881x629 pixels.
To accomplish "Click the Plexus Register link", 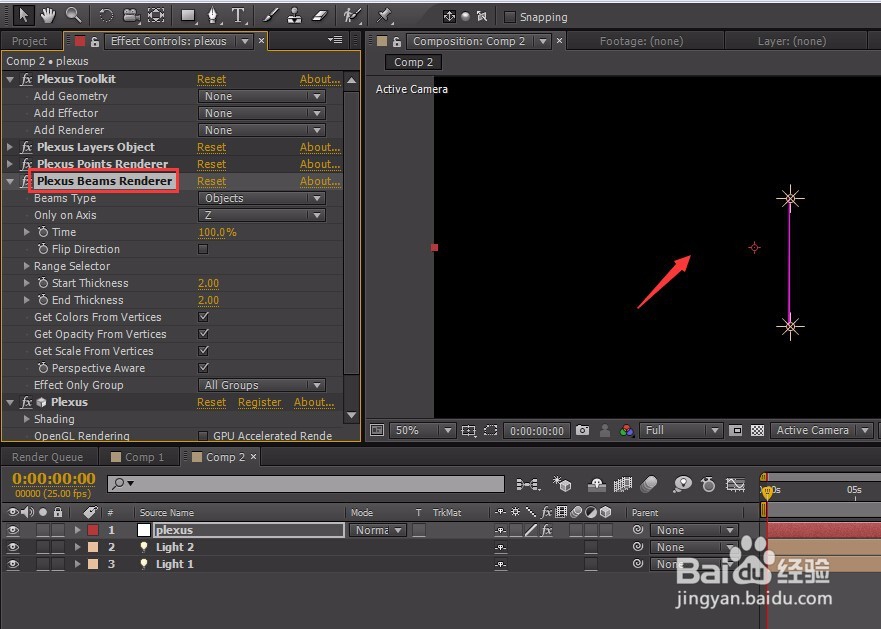I will tap(260, 402).
